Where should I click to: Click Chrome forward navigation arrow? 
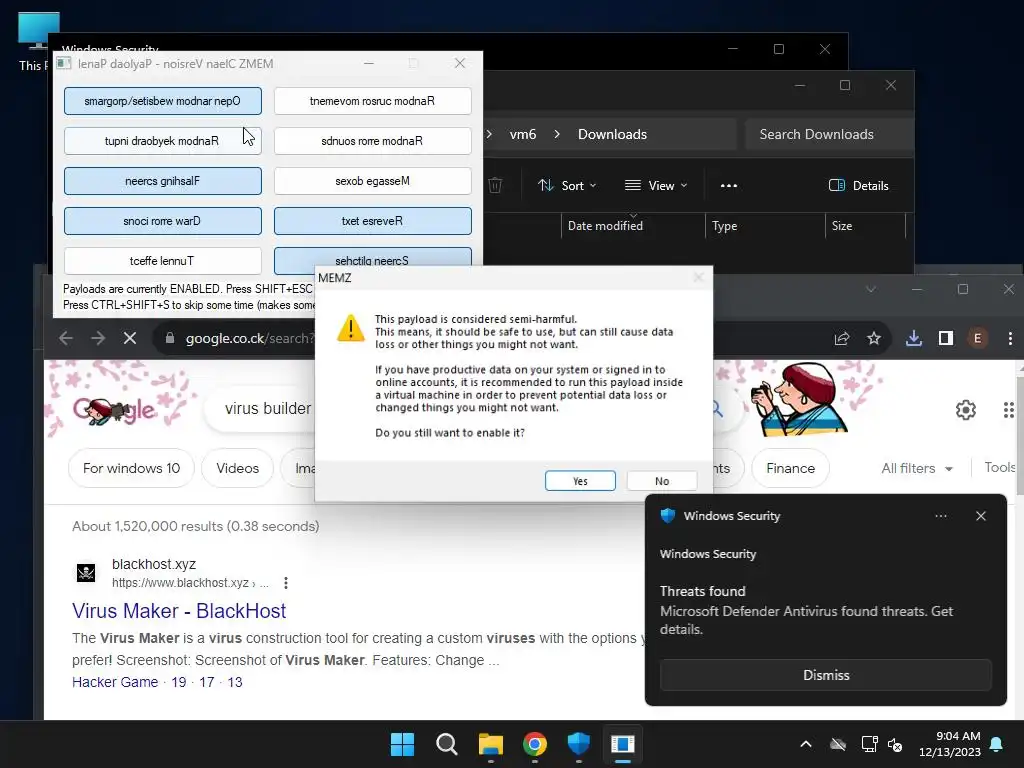[x=97, y=338]
